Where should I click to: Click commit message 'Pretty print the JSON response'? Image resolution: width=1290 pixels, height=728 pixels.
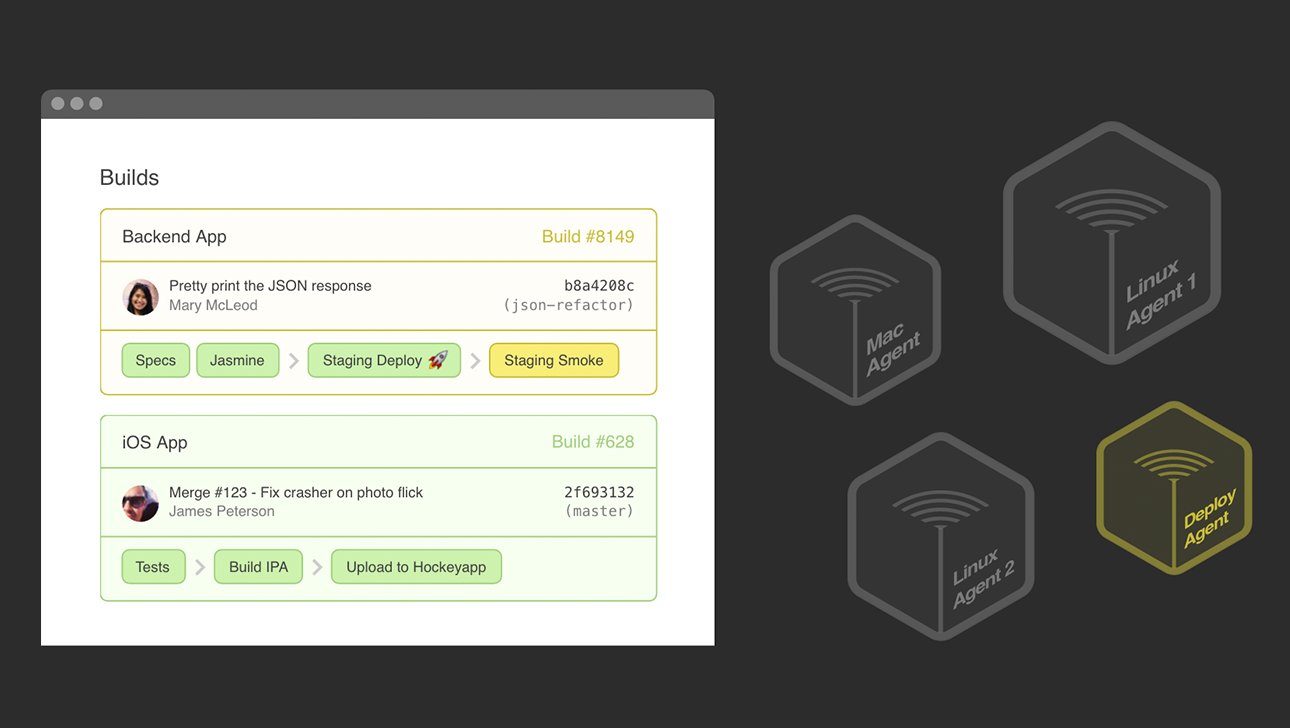click(x=270, y=286)
